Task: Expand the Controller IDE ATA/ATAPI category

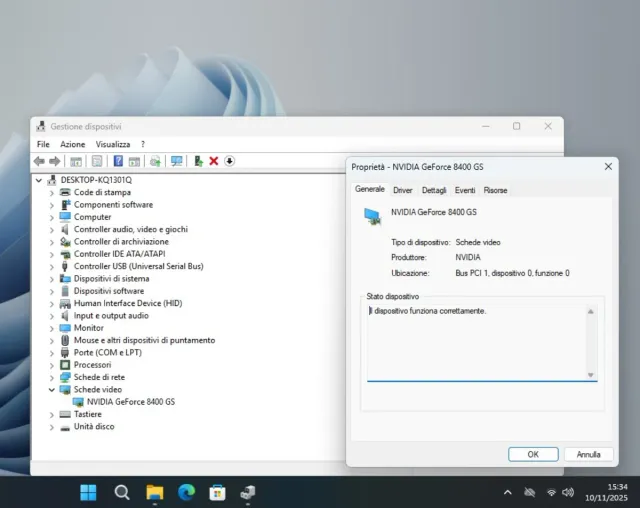Action: pyautogui.click(x=52, y=255)
